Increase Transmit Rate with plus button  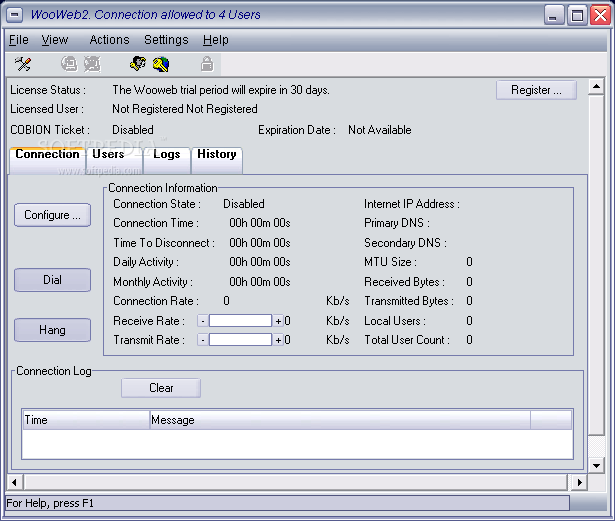coord(278,340)
